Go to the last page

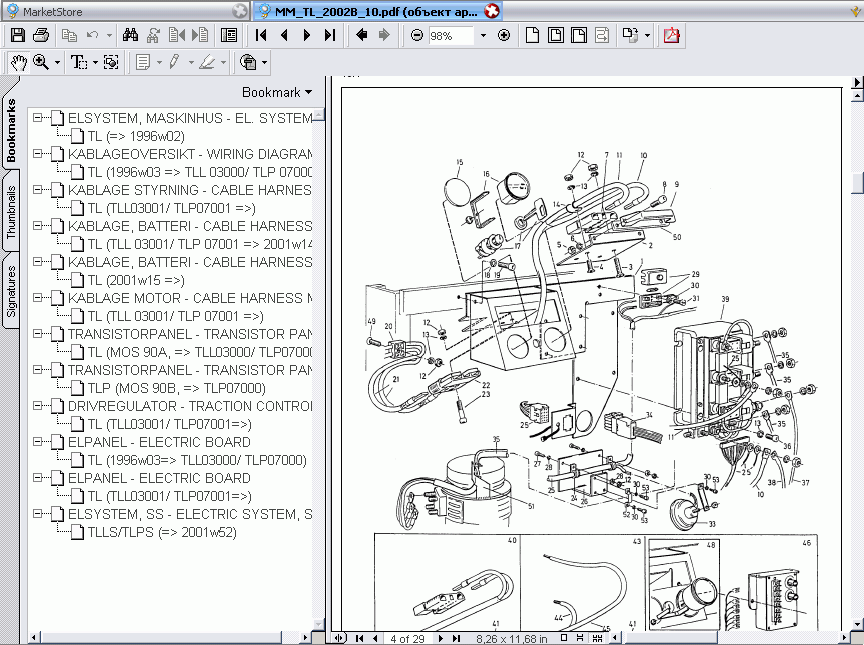[x=330, y=34]
